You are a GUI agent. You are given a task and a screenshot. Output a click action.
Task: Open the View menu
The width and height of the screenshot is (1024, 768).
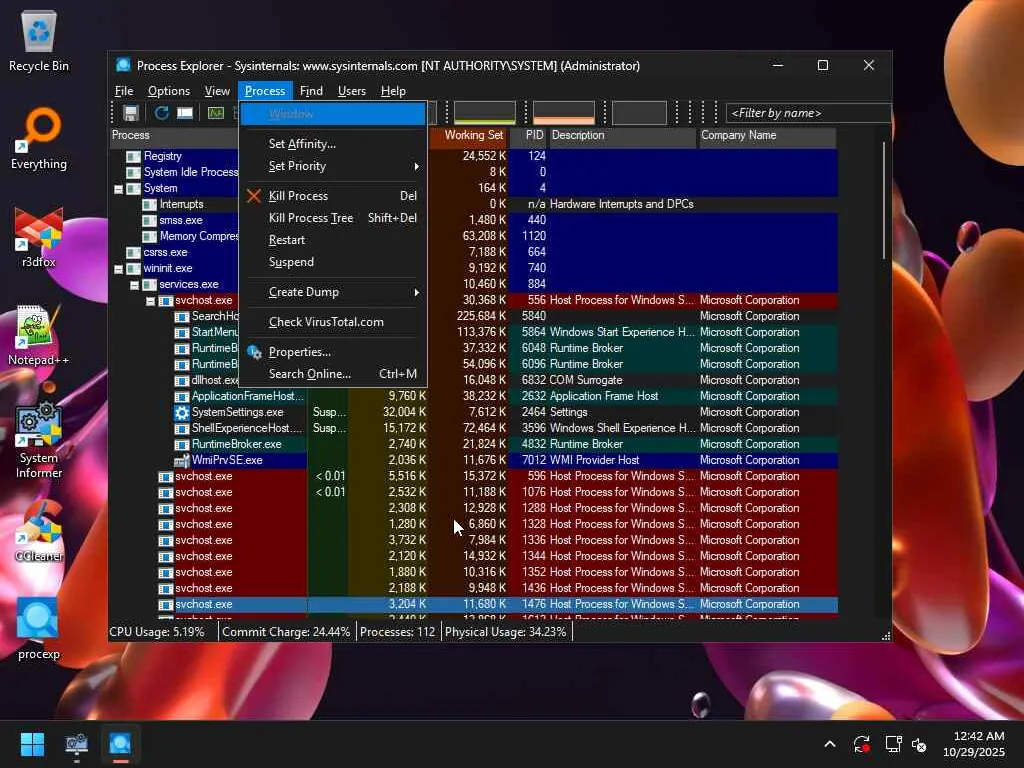click(x=217, y=91)
